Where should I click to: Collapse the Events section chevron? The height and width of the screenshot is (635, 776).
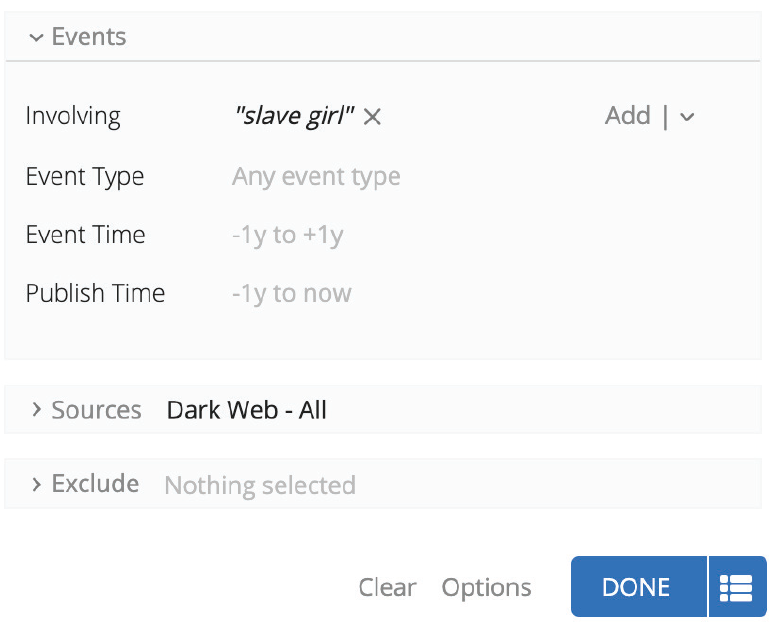[36, 38]
